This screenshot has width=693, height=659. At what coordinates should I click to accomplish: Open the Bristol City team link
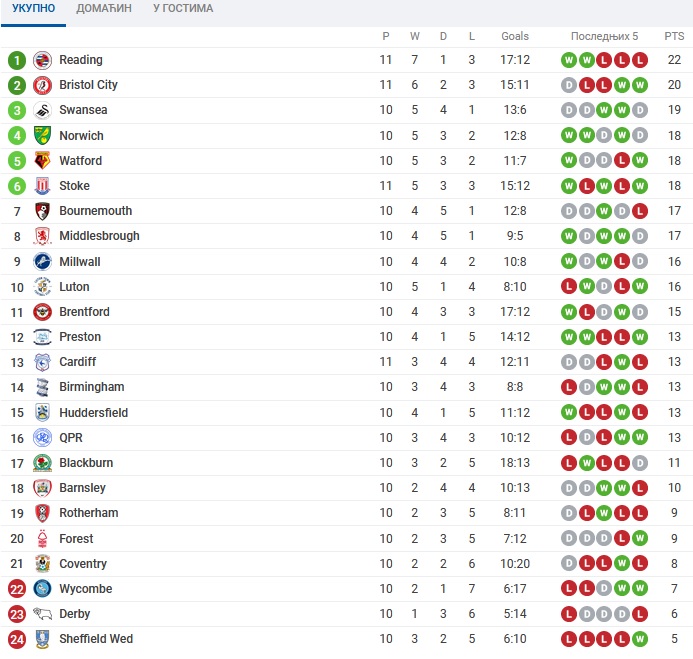click(88, 85)
